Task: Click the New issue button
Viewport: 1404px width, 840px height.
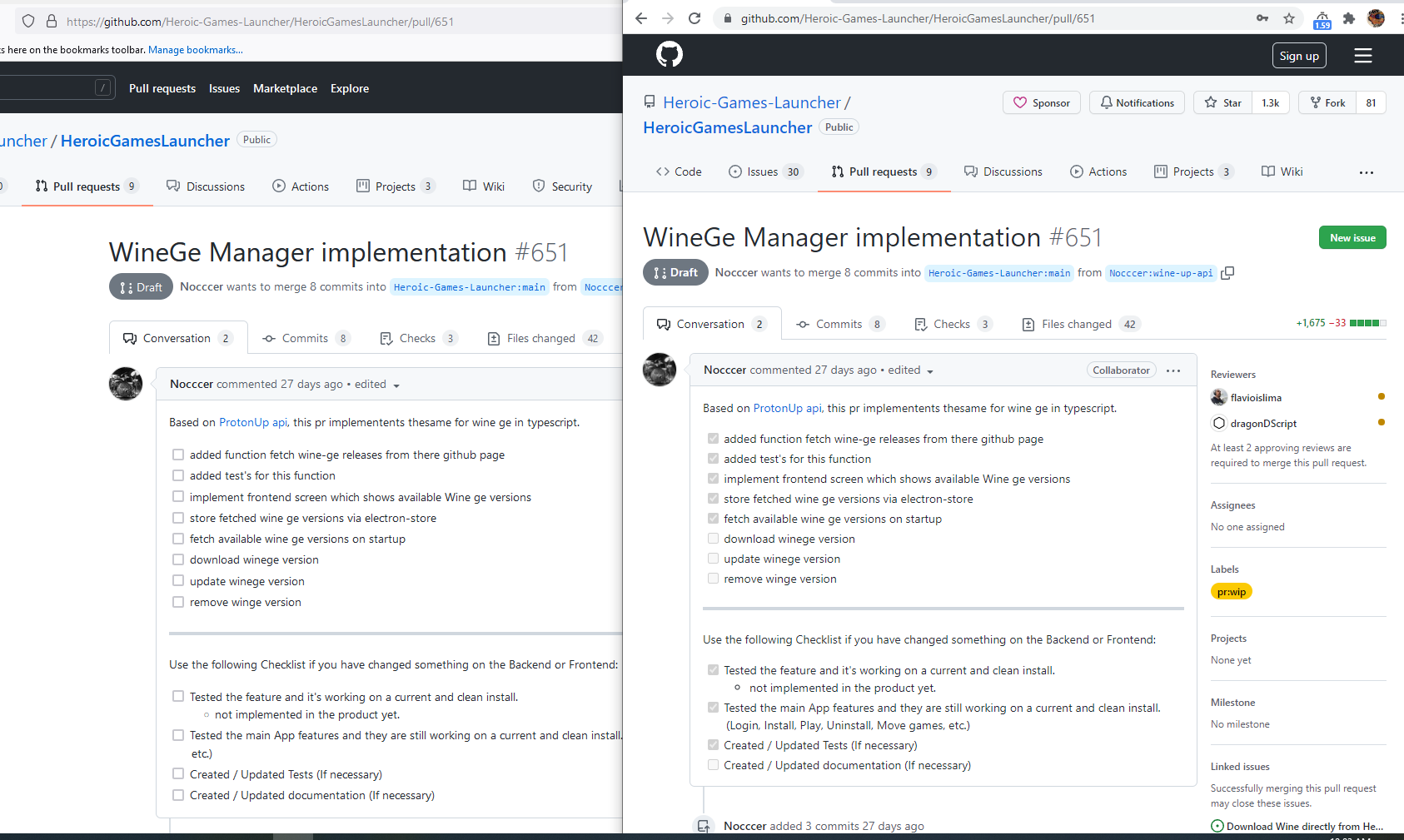Action: point(1352,237)
